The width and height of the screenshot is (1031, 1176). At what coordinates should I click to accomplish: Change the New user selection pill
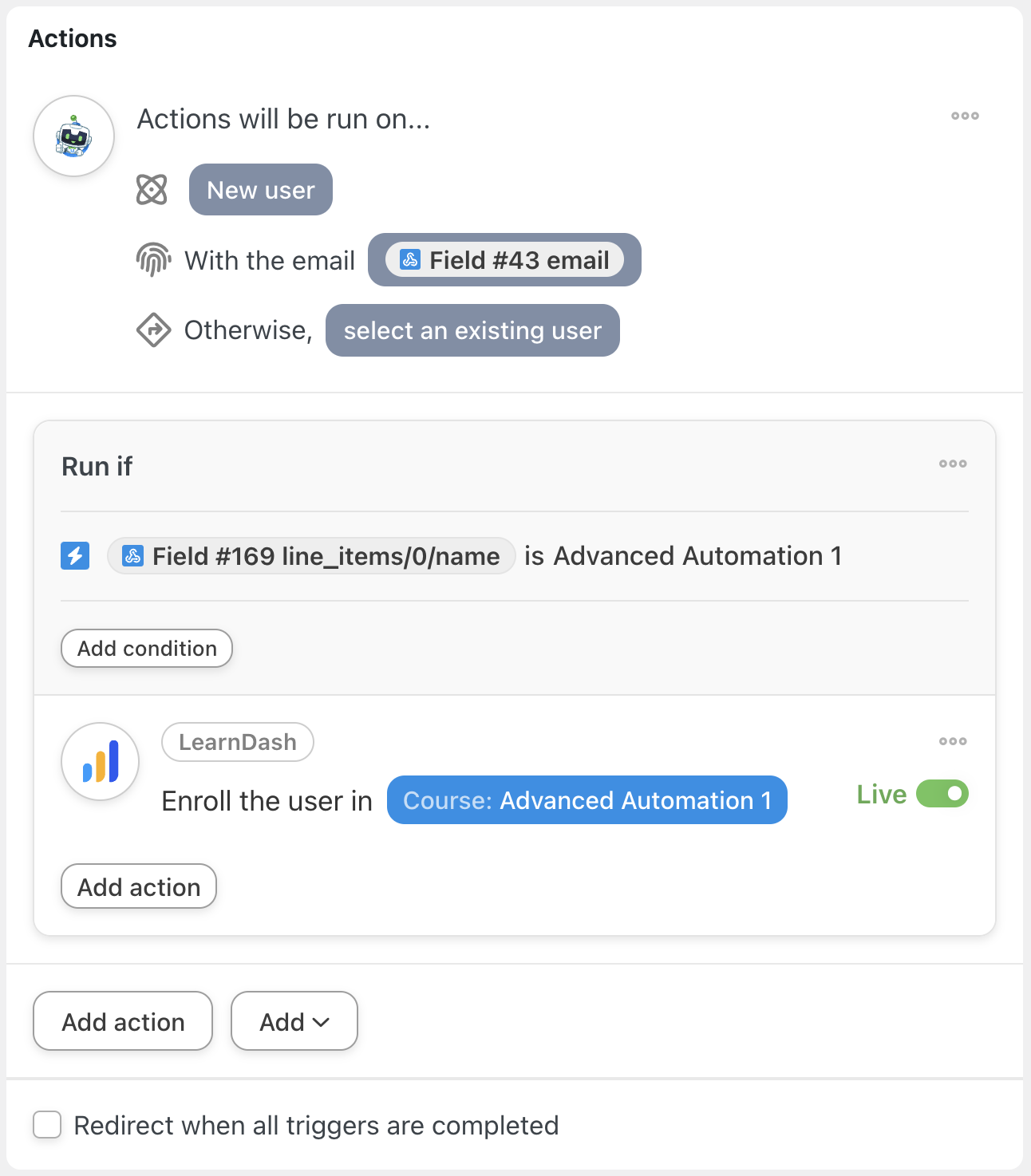click(x=261, y=190)
